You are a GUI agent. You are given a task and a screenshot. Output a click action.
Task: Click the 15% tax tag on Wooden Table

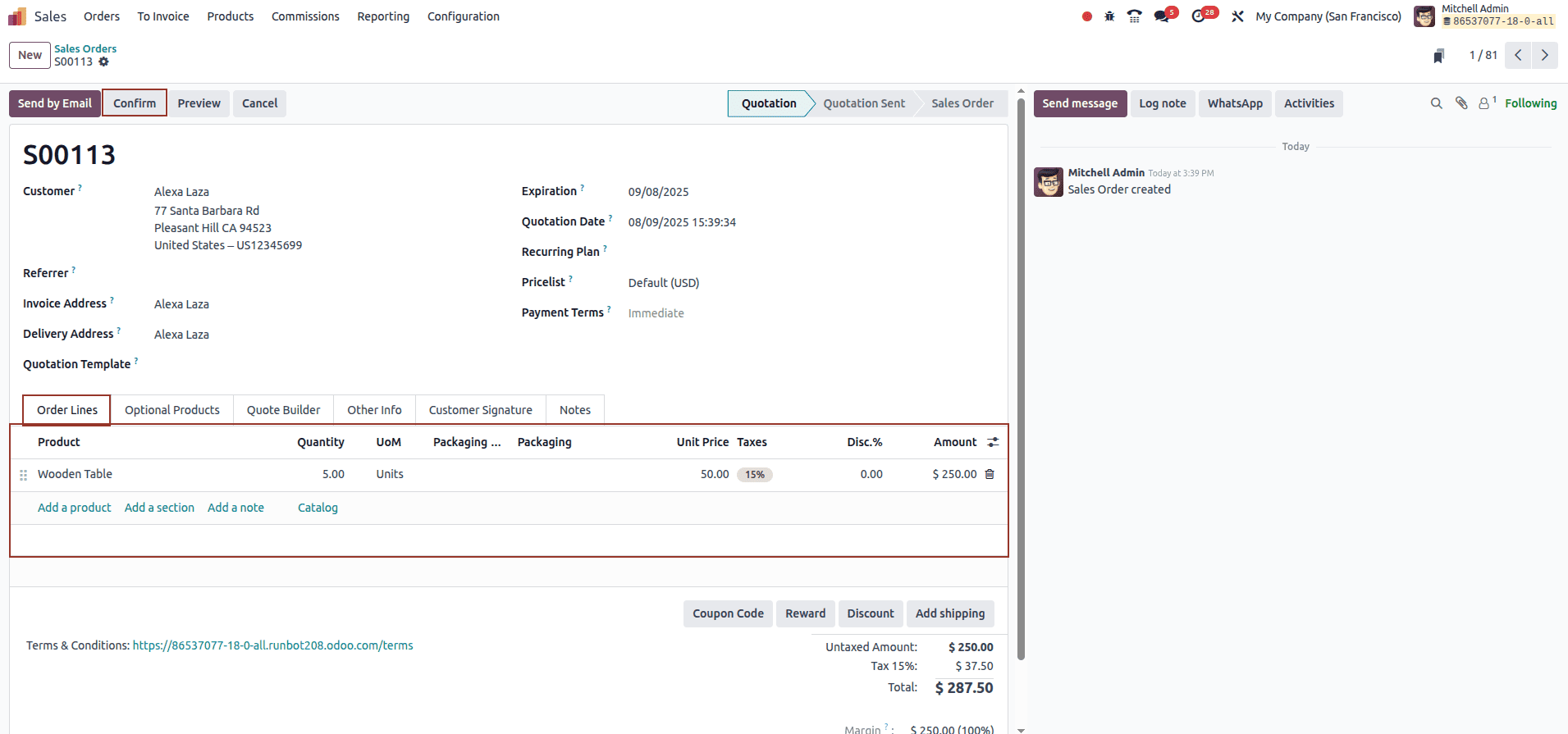pos(755,475)
